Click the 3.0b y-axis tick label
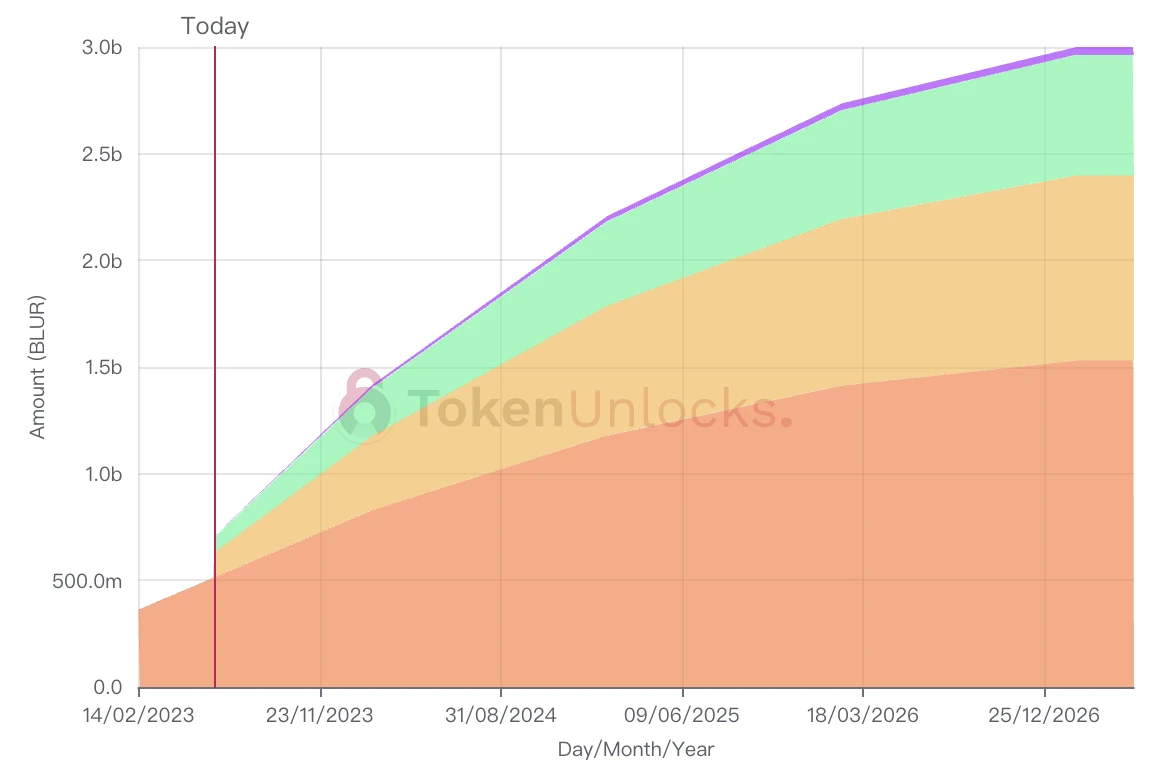The image size is (1168, 776). point(103,47)
